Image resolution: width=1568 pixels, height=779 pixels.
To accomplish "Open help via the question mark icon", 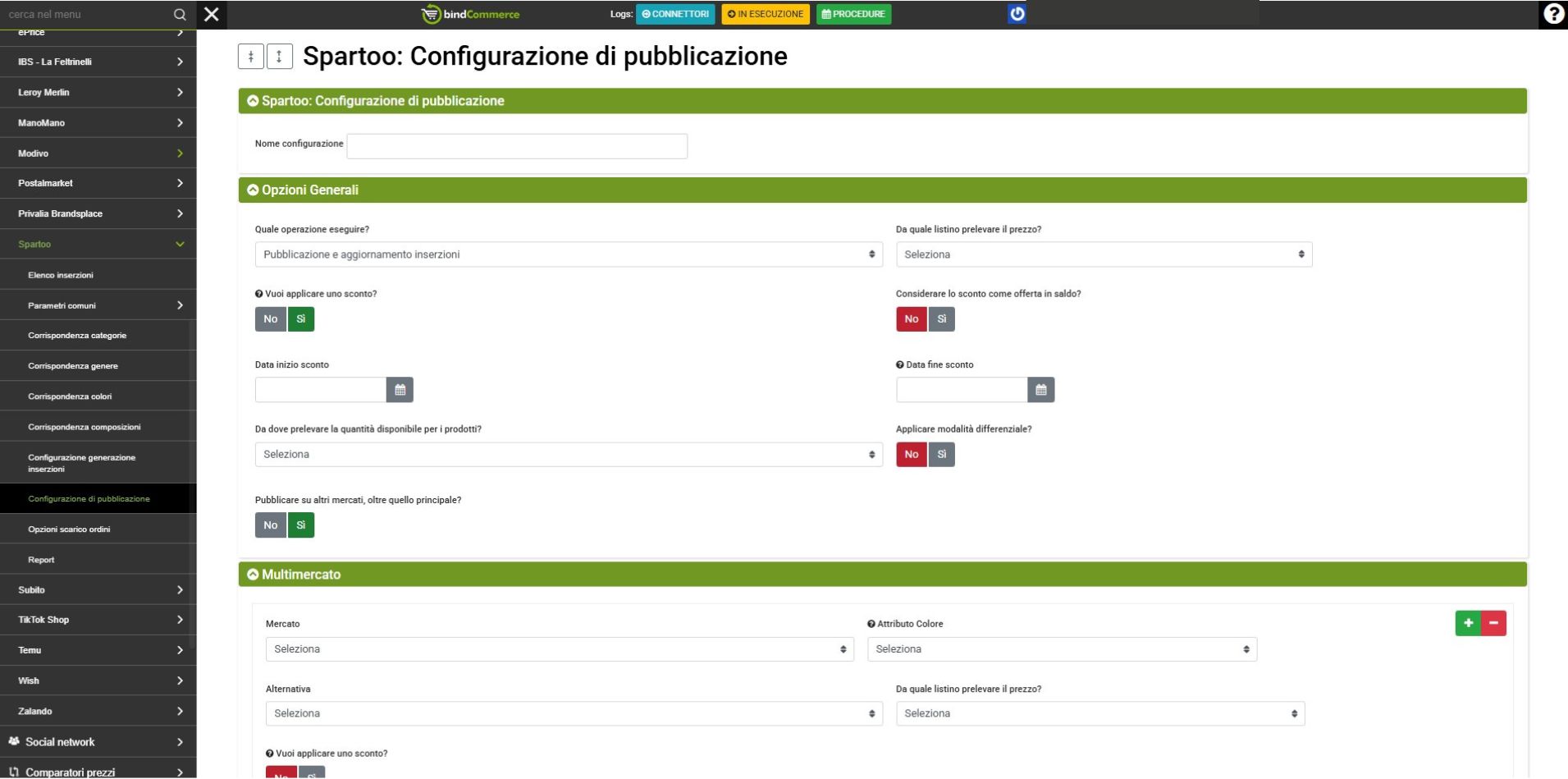I will pyautogui.click(x=1552, y=14).
